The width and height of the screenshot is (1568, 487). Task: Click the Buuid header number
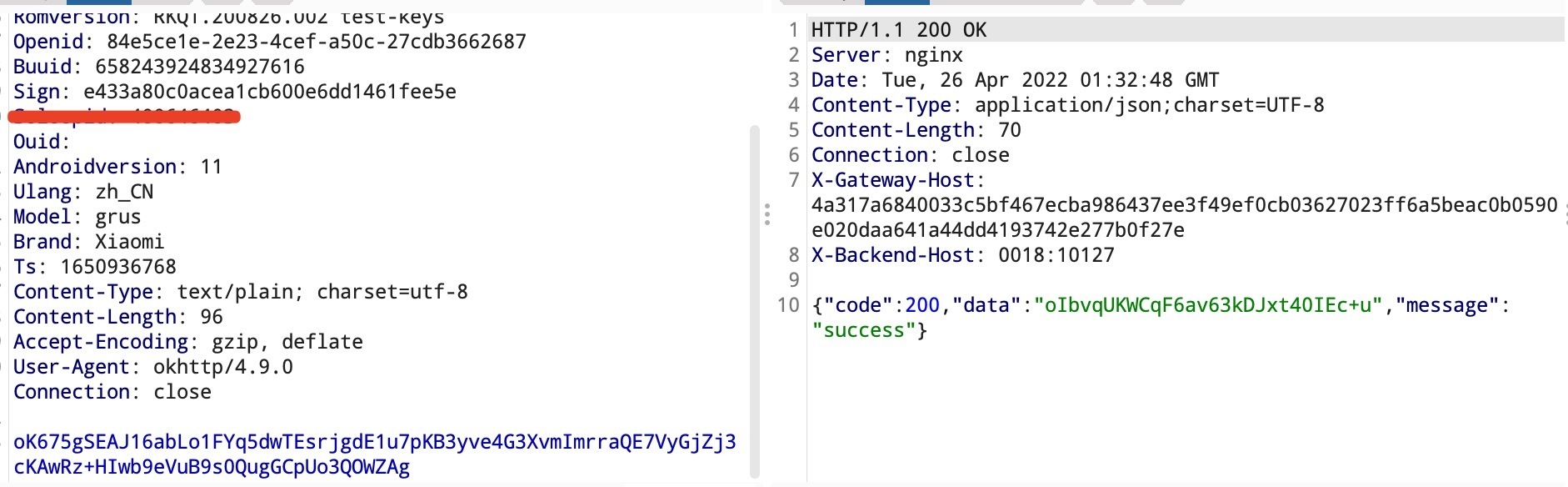[x=199, y=67]
